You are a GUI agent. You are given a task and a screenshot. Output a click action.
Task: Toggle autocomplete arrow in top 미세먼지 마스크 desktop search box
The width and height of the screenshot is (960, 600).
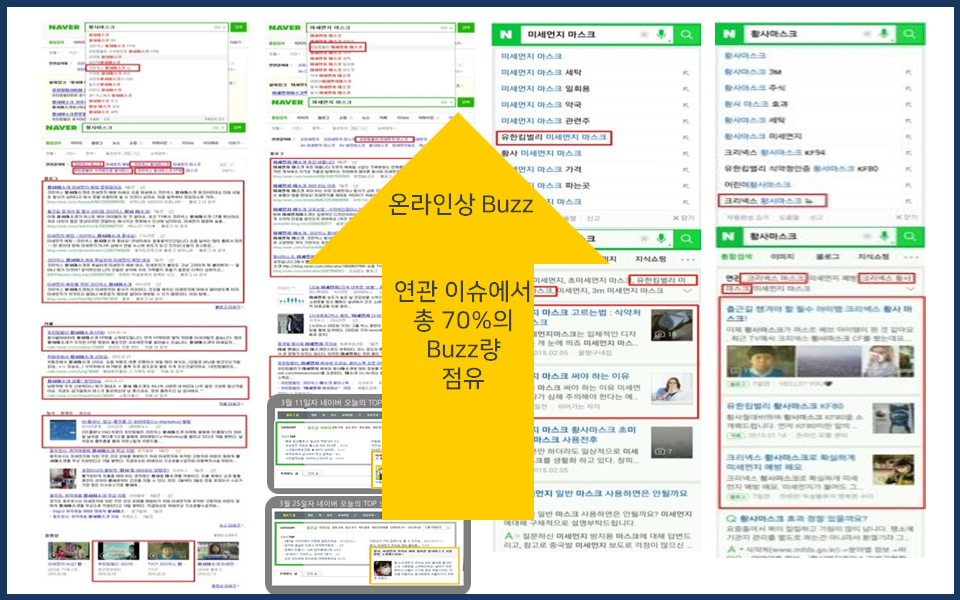click(451, 28)
